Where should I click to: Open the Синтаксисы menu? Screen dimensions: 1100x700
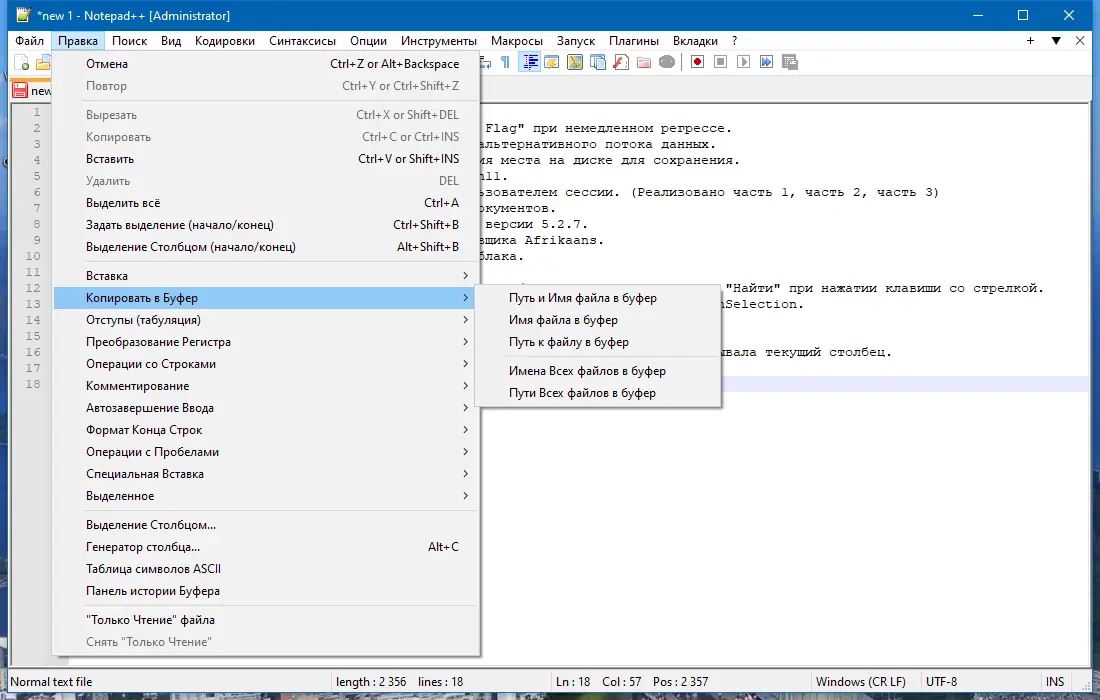(x=302, y=41)
